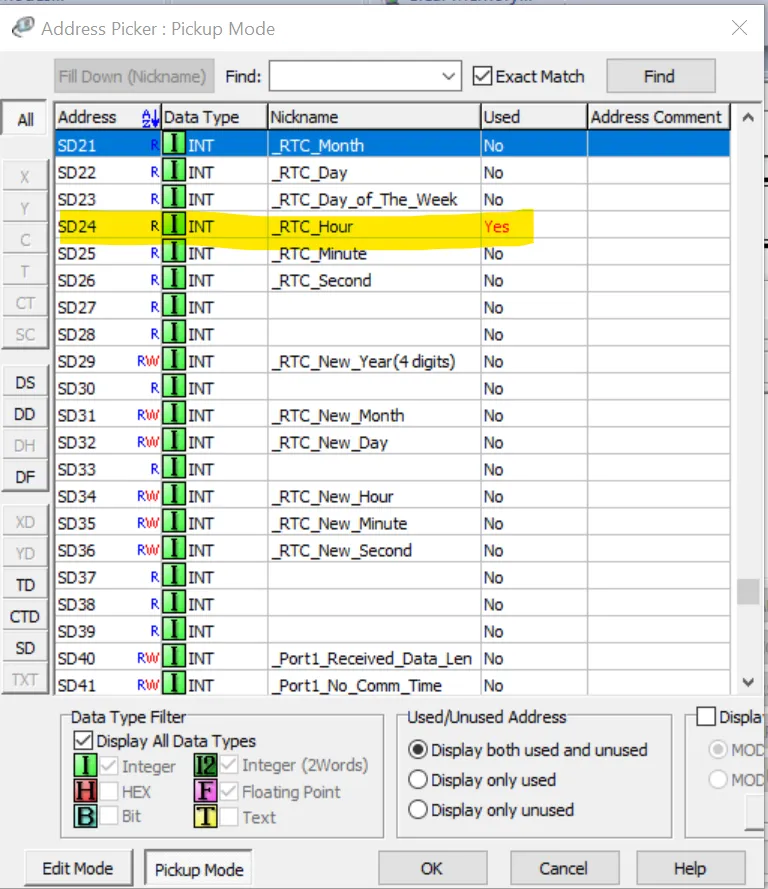Click the vertical scrollbar thumb
The height and width of the screenshot is (889, 768).
tap(748, 591)
